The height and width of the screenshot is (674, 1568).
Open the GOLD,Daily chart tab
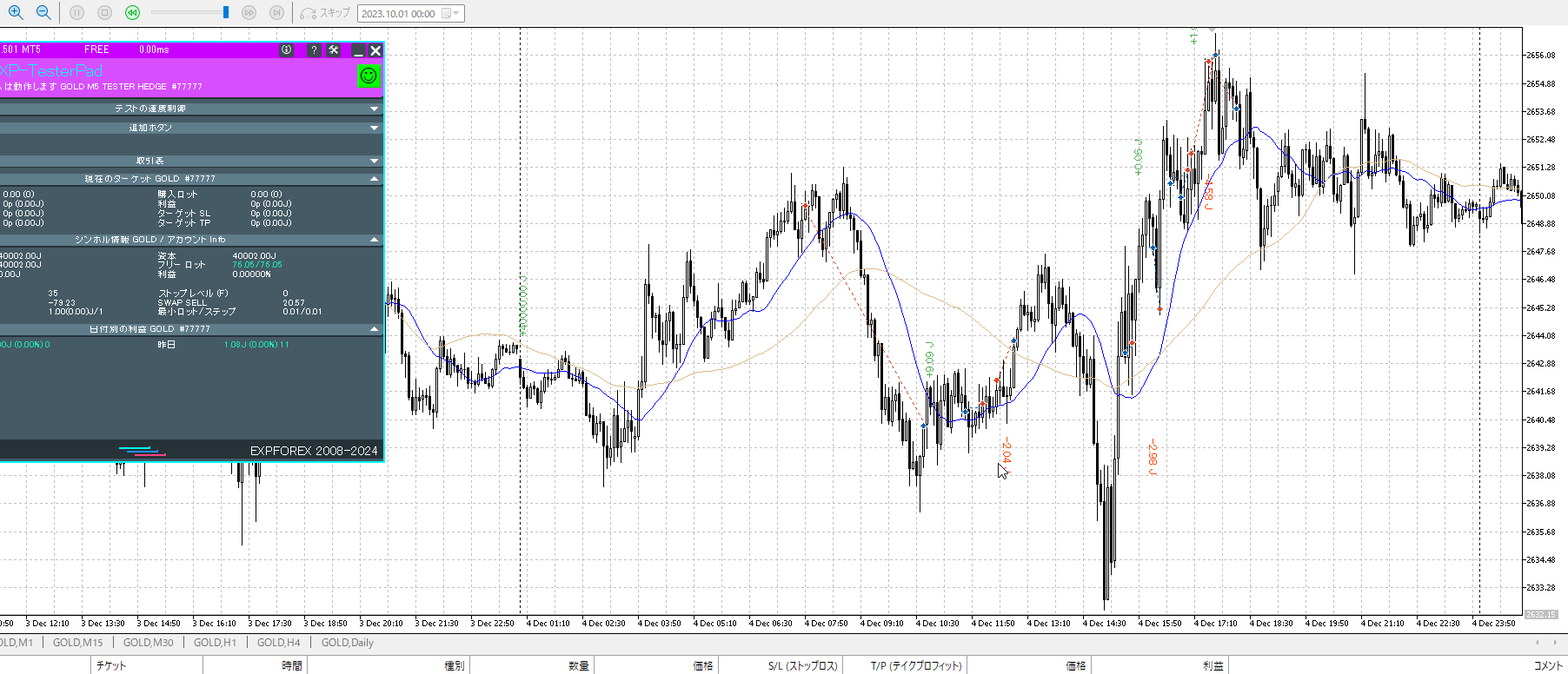click(347, 643)
